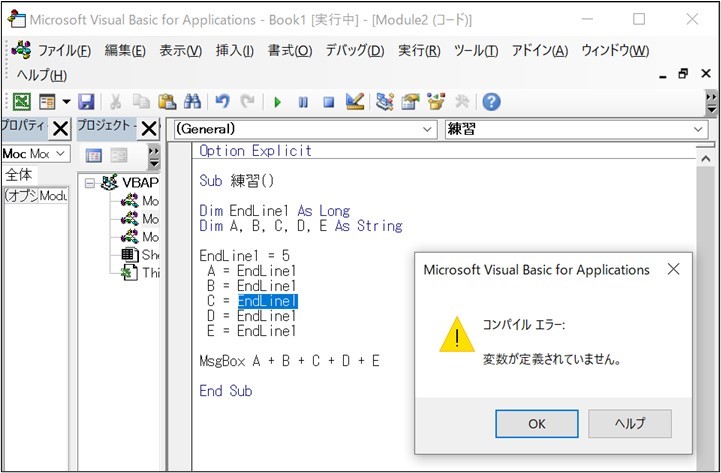The height and width of the screenshot is (473, 721).
Task: Open the 実行(R) menu
Action: [x=419, y=50]
